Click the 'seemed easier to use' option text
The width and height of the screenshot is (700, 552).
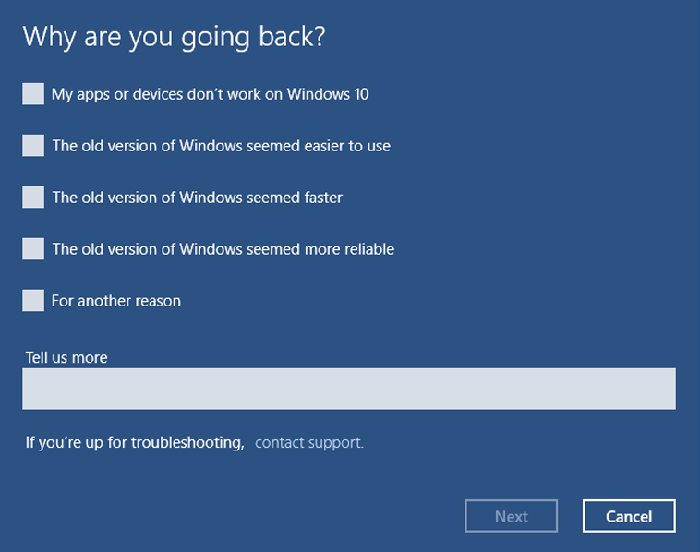(x=221, y=146)
